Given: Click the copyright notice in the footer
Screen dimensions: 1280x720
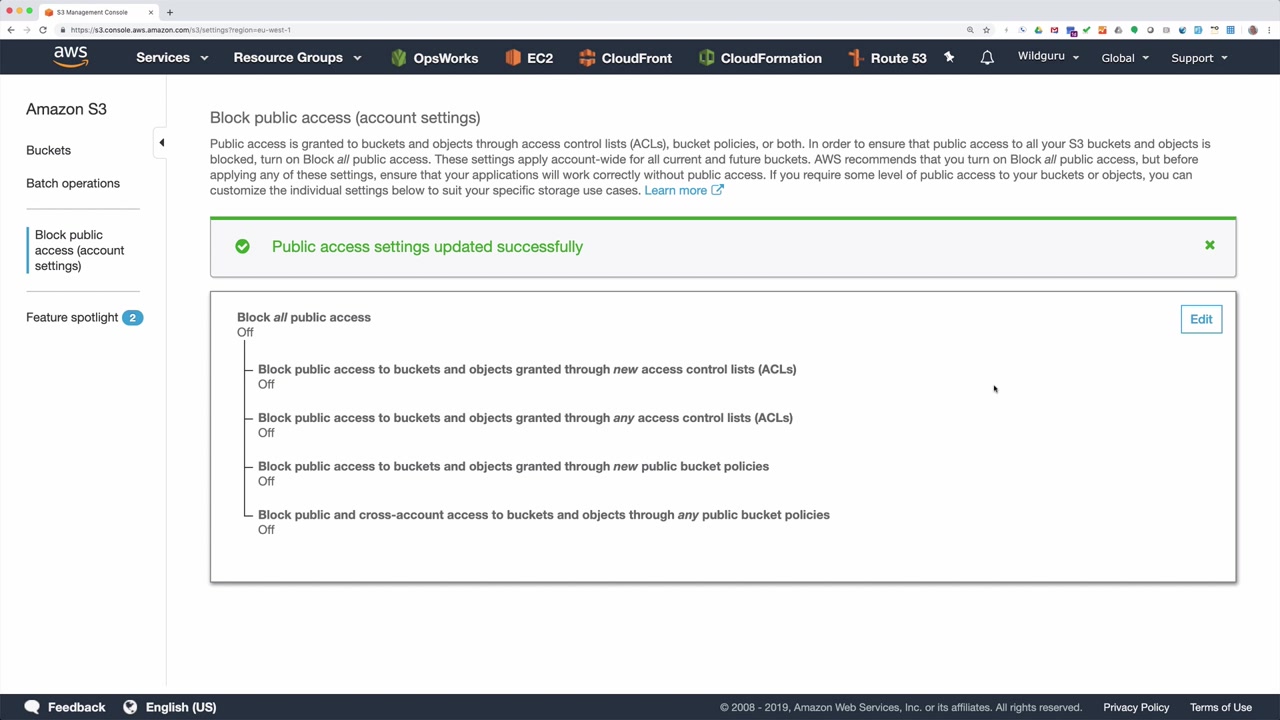Looking at the screenshot, I should coord(901,707).
